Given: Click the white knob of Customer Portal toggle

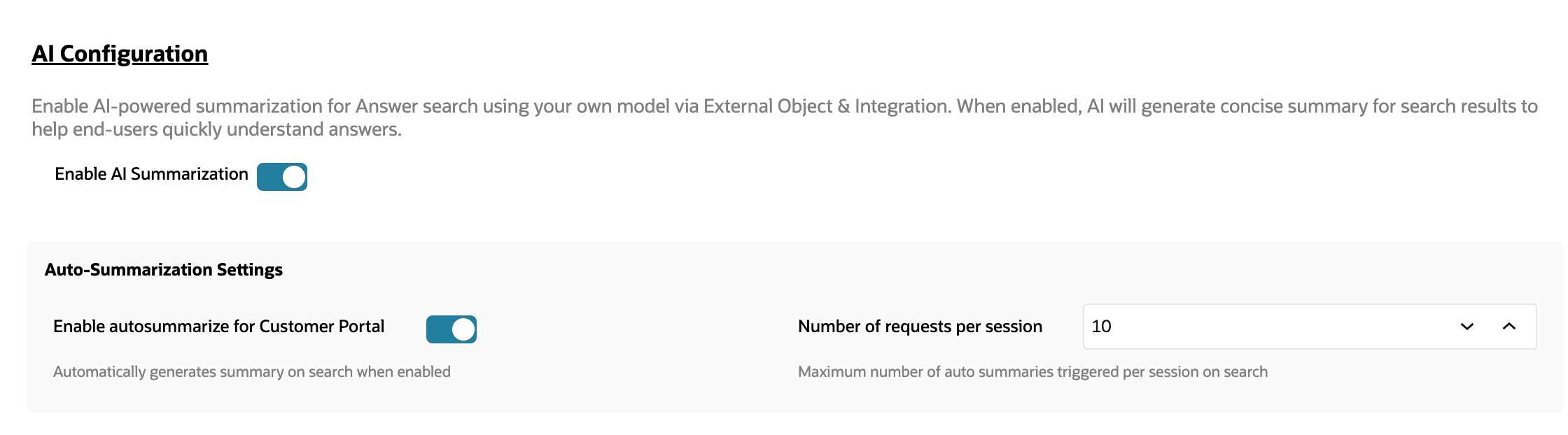Looking at the screenshot, I should pos(463,329).
